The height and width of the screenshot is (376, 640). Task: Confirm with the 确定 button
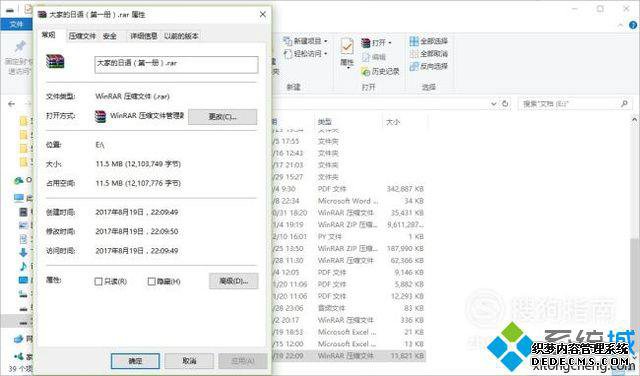[135, 361]
